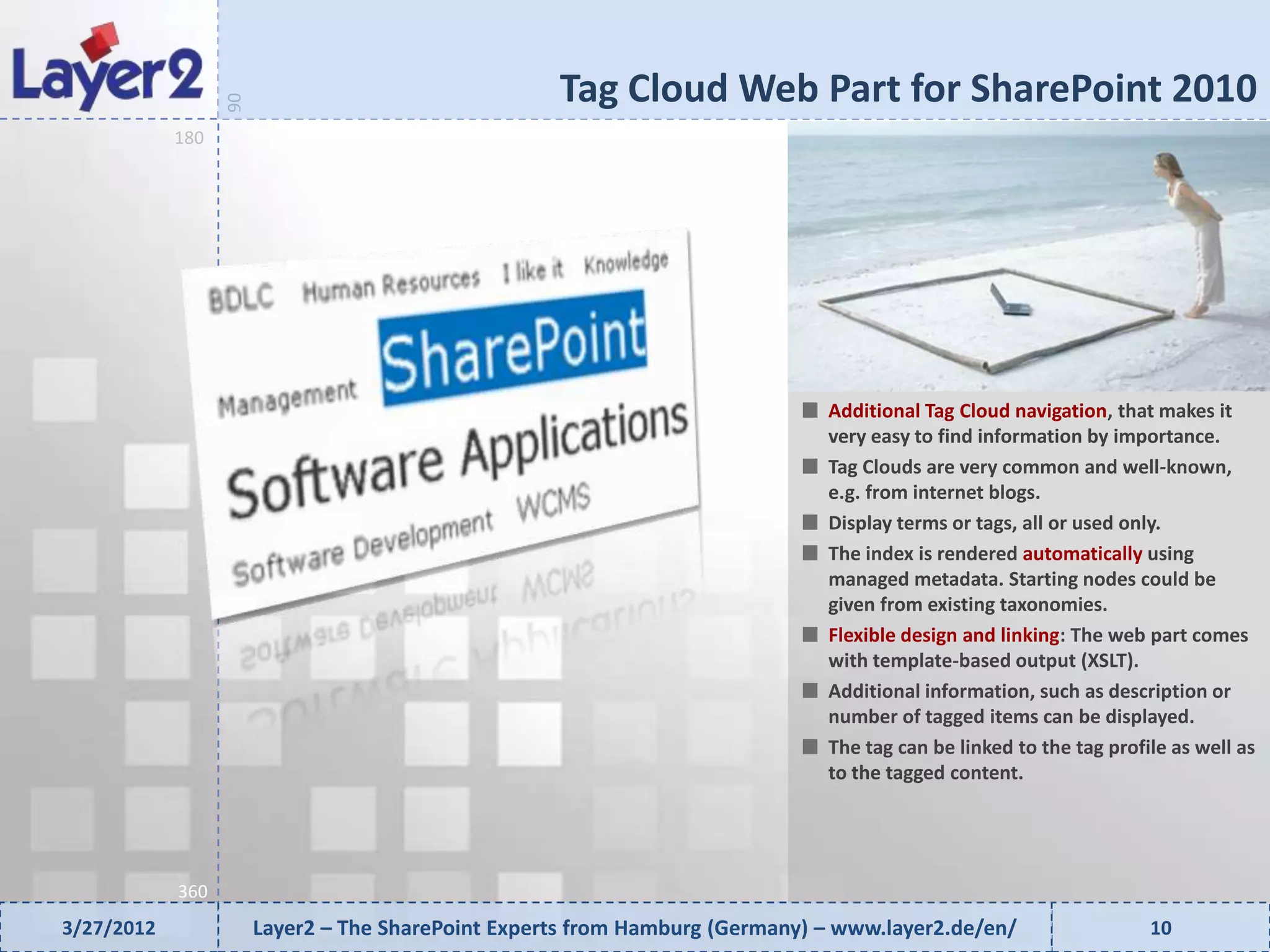Click the rotated guide label 90
1270x952 pixels.
(x=234, y=103)
